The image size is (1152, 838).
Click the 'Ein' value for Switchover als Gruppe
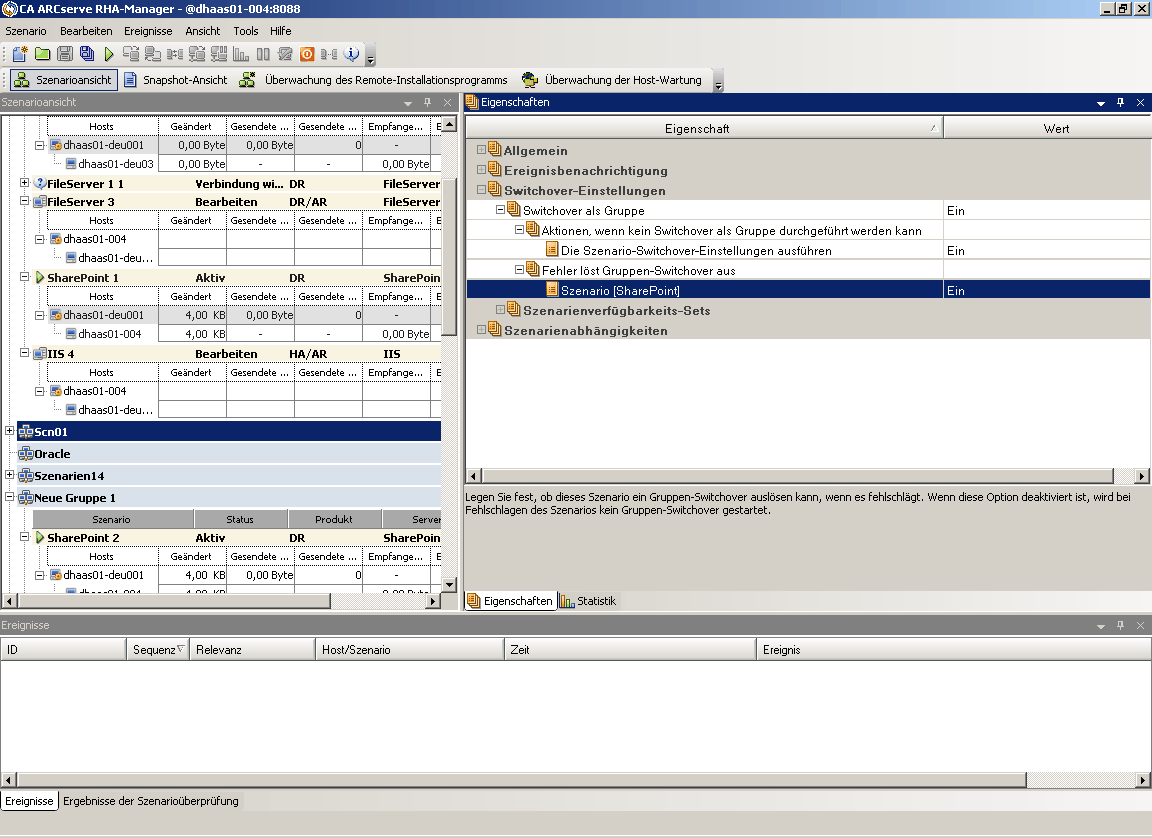point(956,211)
